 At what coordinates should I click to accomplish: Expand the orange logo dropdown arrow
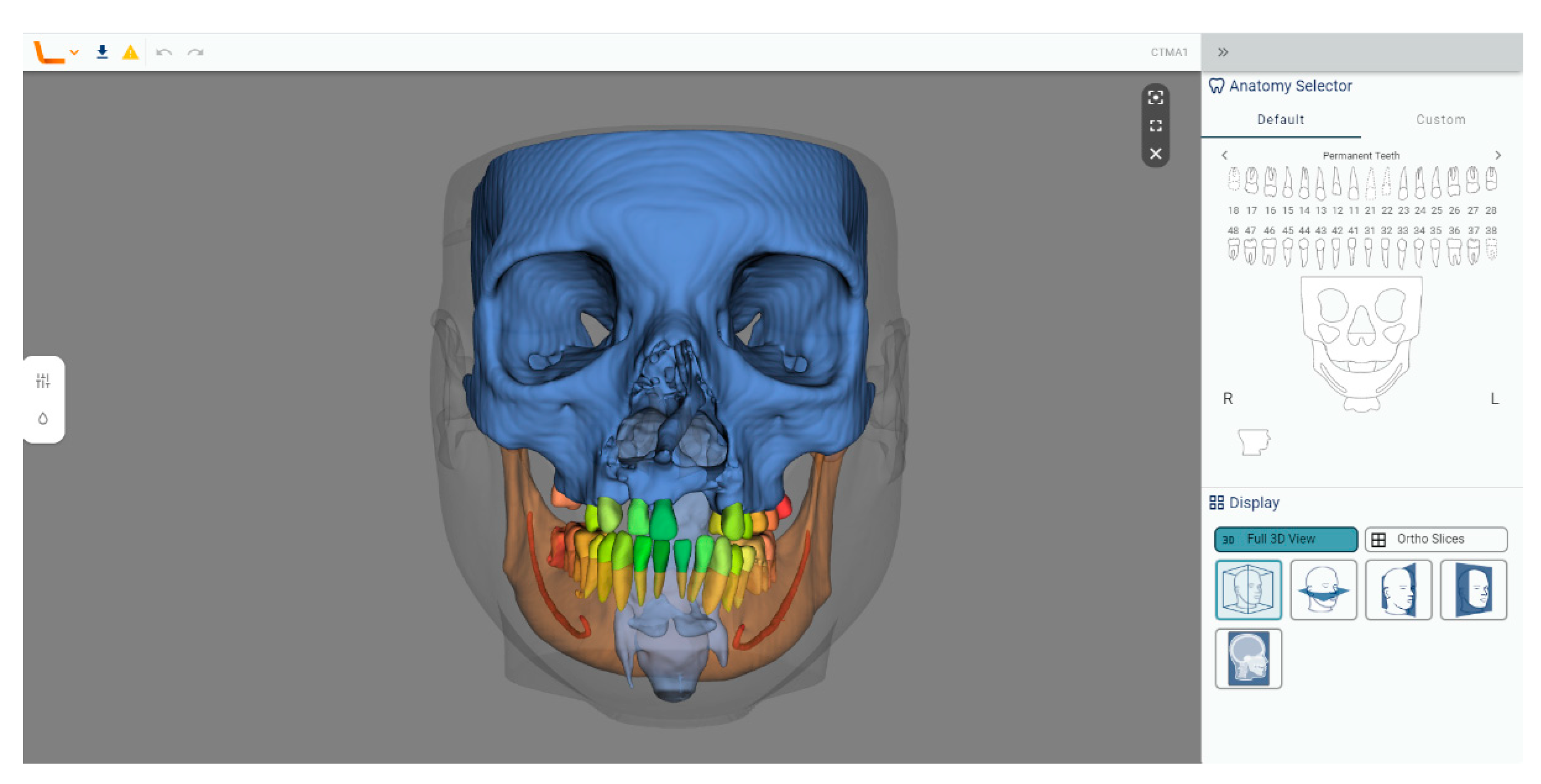(x=75, y=52)
